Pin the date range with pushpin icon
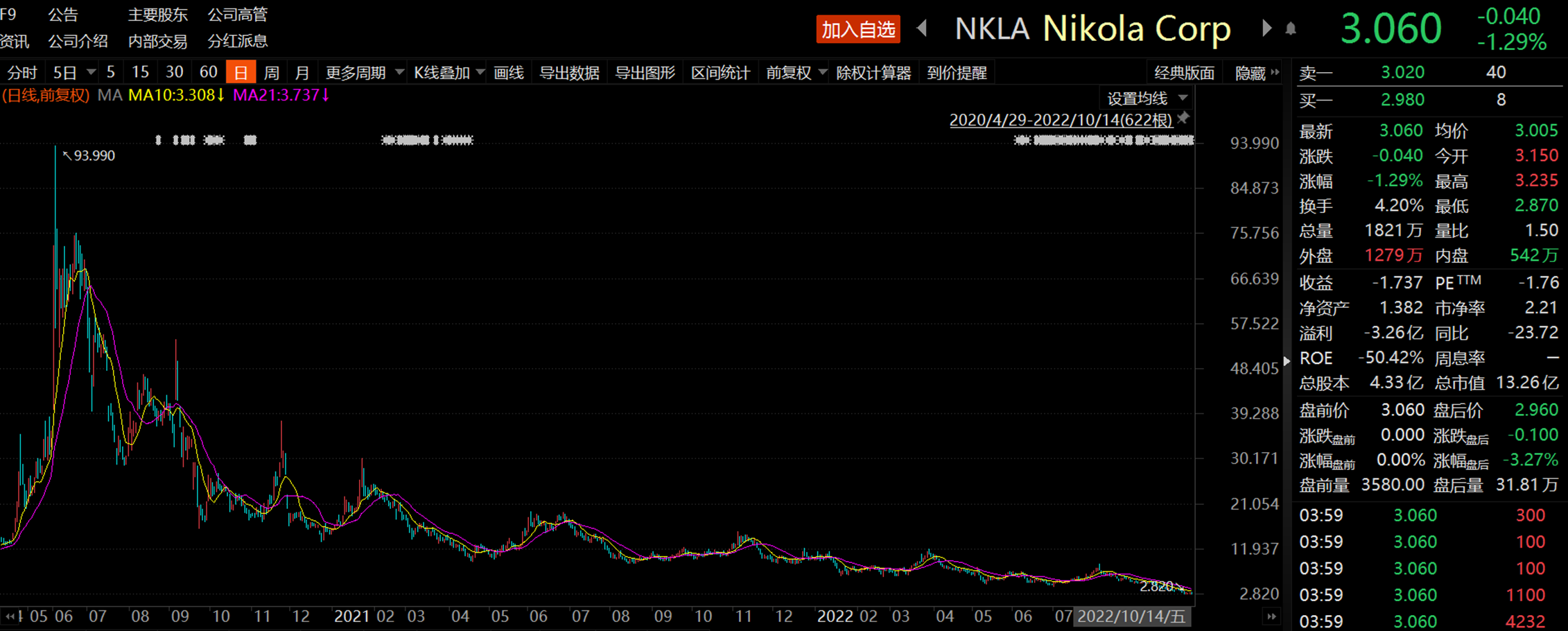 1184,119
